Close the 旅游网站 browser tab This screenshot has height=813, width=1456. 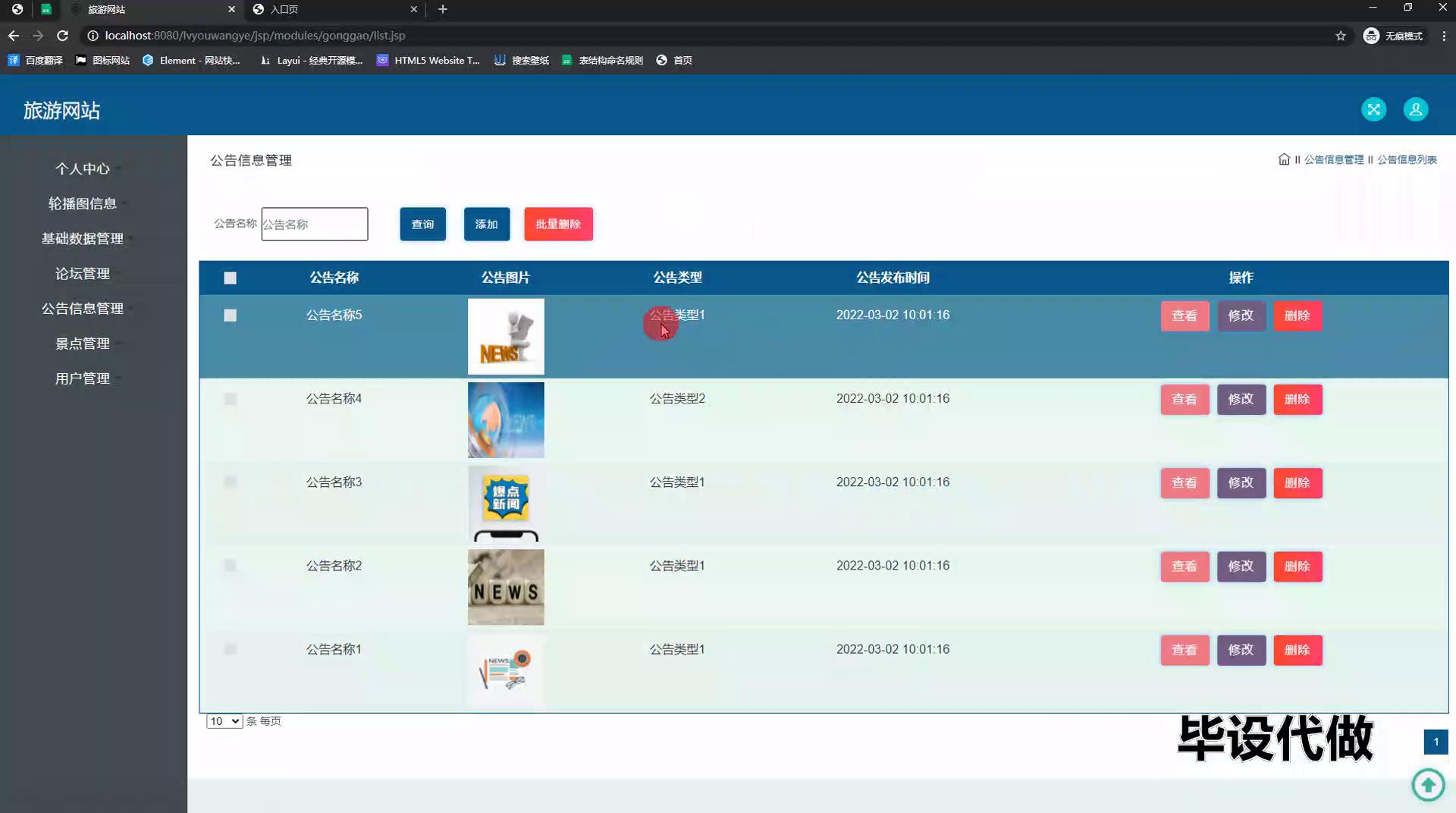231,9
